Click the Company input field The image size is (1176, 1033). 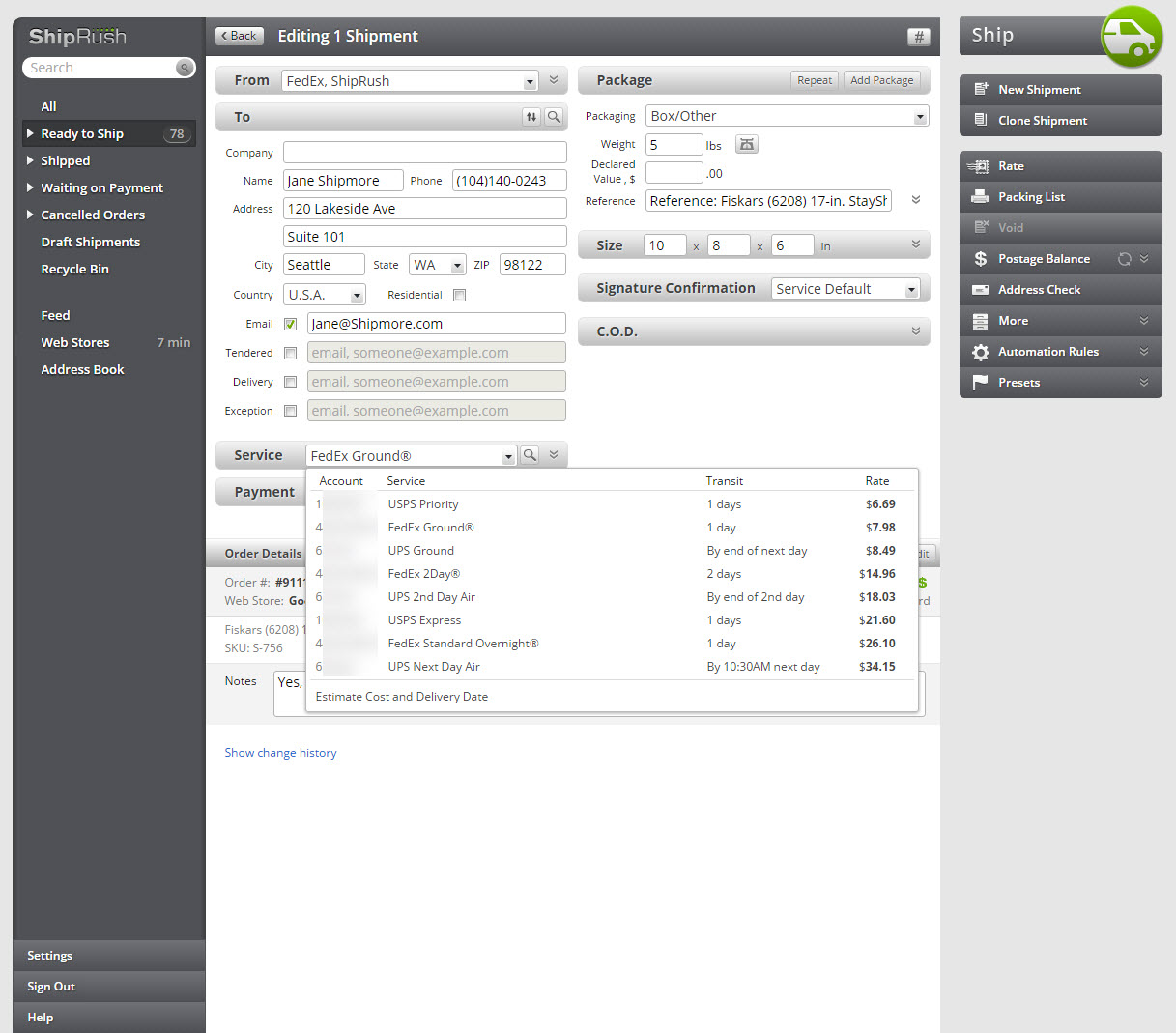coord(424,153)
